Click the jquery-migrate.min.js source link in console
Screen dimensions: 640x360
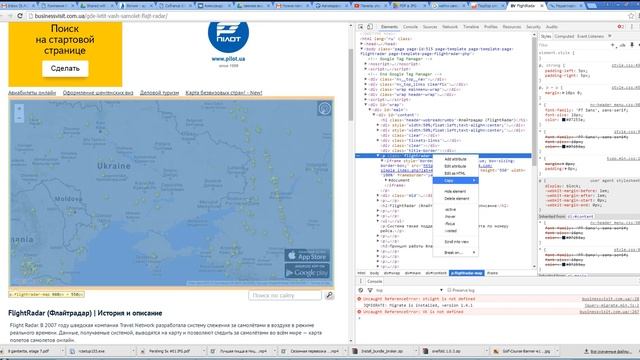[612, 305]
